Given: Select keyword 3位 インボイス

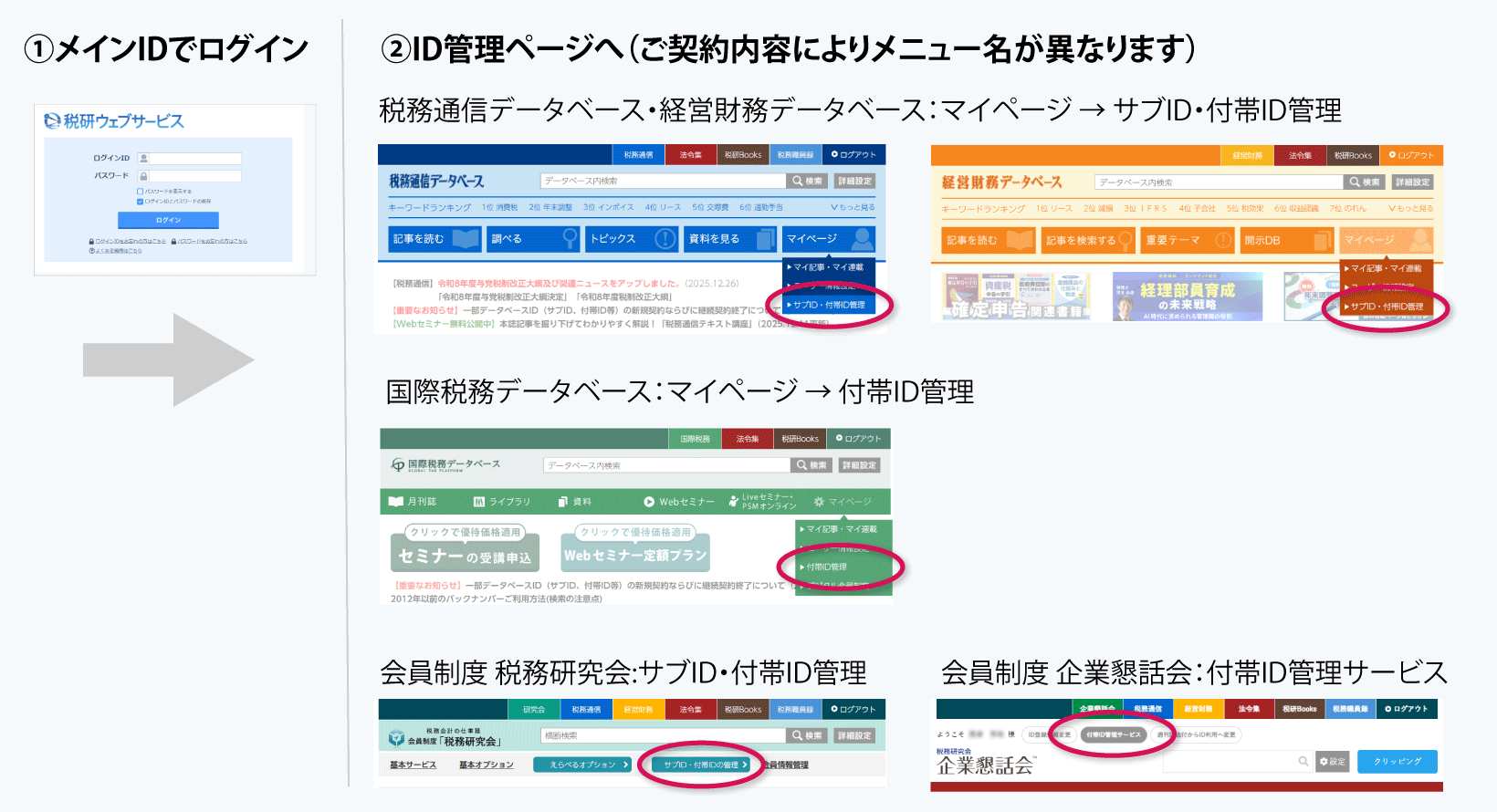Looking at the screenshot, I should point(609,207).
